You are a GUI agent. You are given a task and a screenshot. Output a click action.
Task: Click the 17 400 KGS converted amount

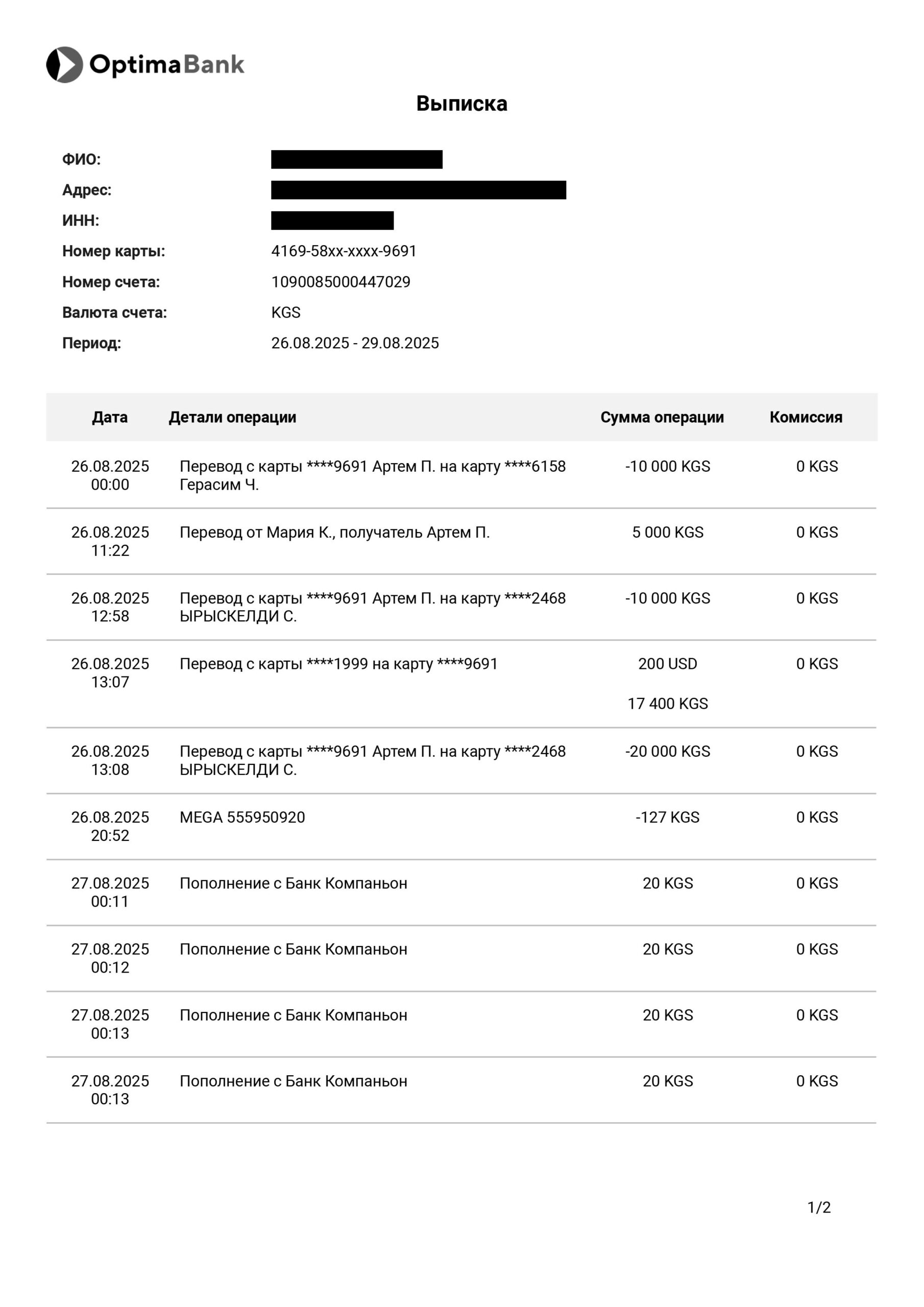pos(667,704)
